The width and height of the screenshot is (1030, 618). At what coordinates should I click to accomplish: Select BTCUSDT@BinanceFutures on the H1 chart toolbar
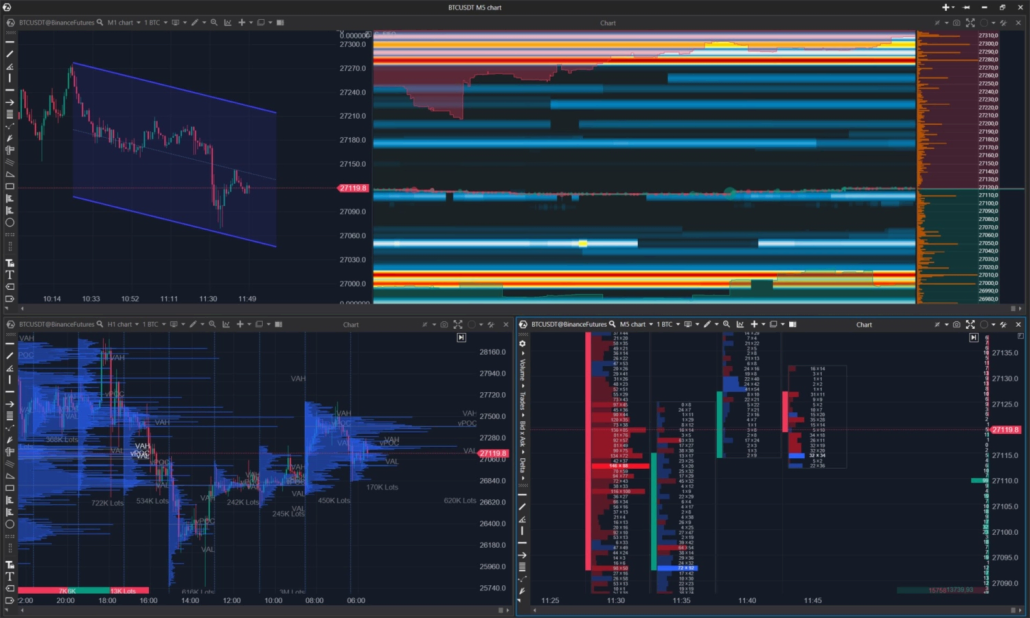tap(57, 324)
